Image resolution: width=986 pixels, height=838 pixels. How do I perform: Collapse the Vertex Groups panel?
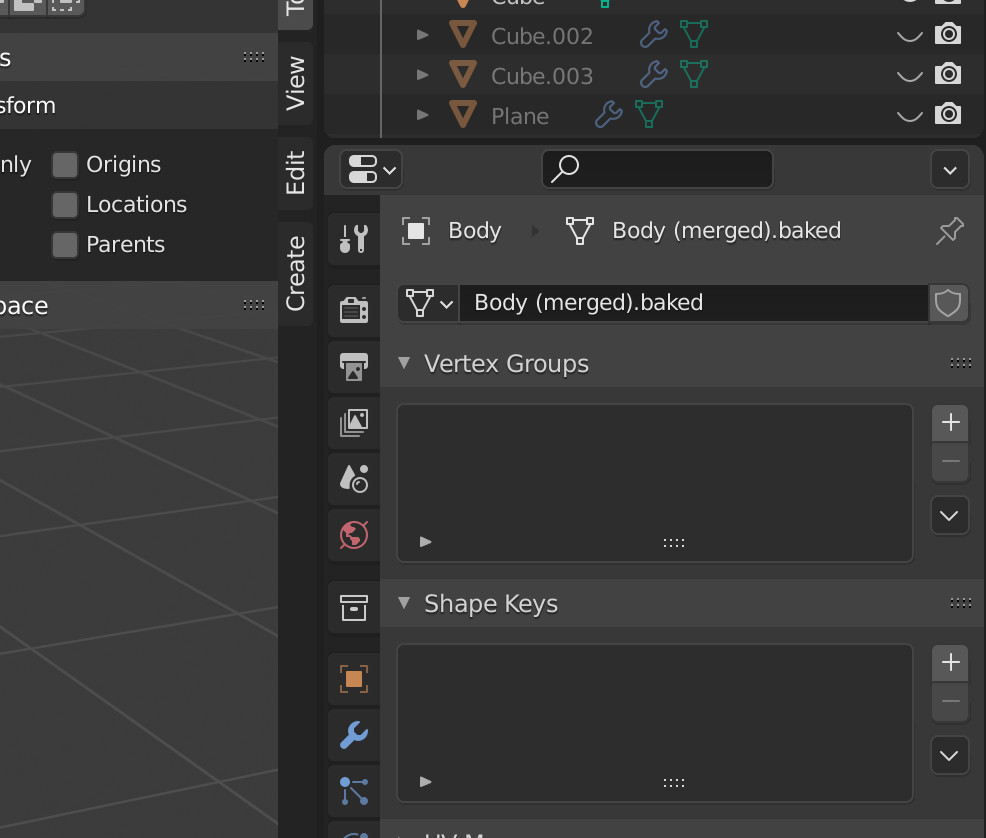[x=404, y=363]
